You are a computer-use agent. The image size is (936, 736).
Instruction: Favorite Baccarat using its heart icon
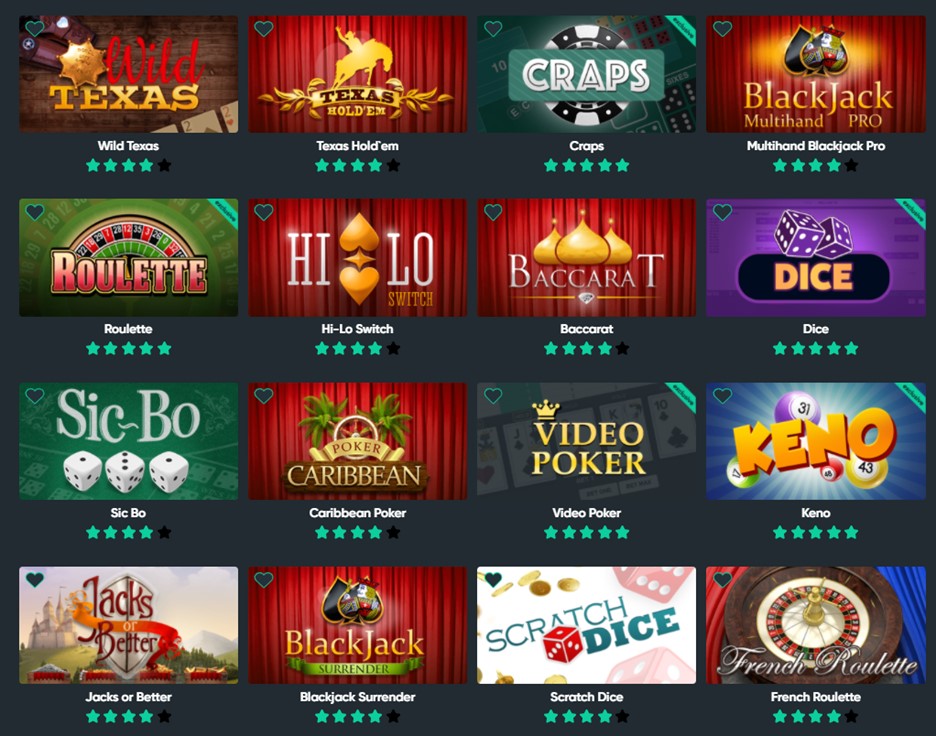(493, 212)
